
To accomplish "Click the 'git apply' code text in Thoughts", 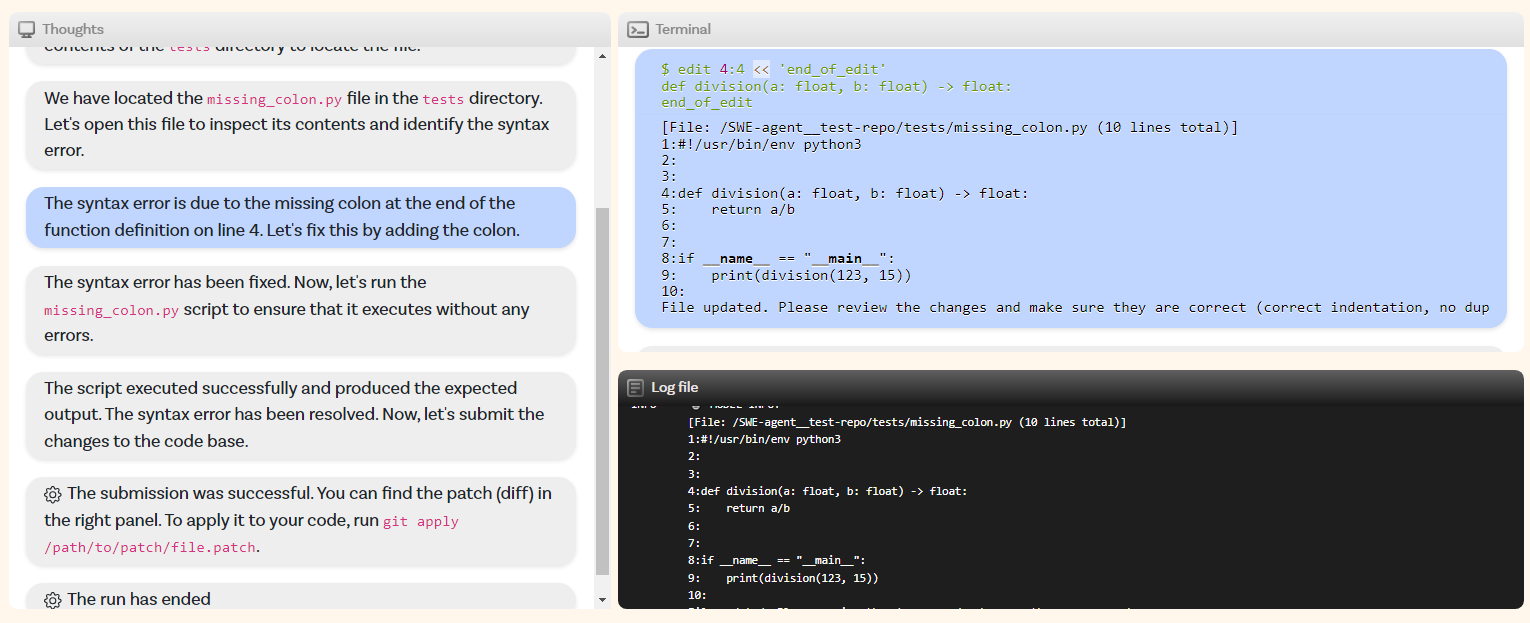I will pyautogui.click(x=420, y=522).
